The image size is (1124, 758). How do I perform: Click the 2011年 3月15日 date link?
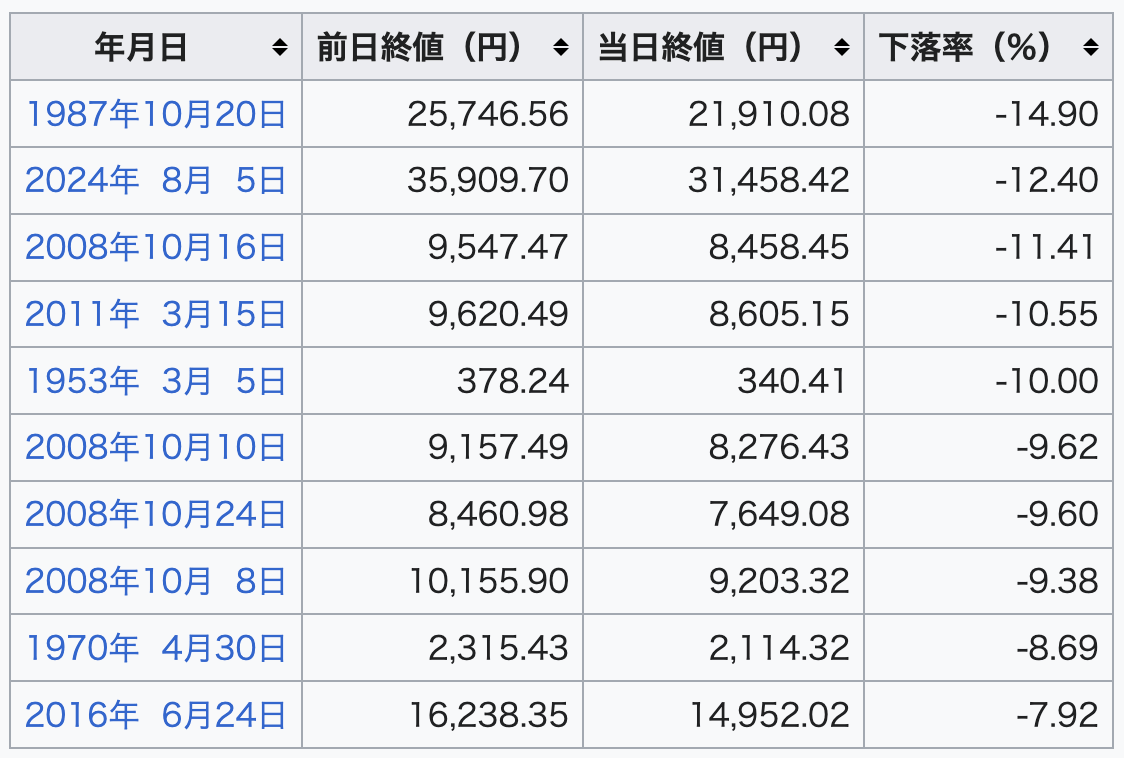point(156,314)
